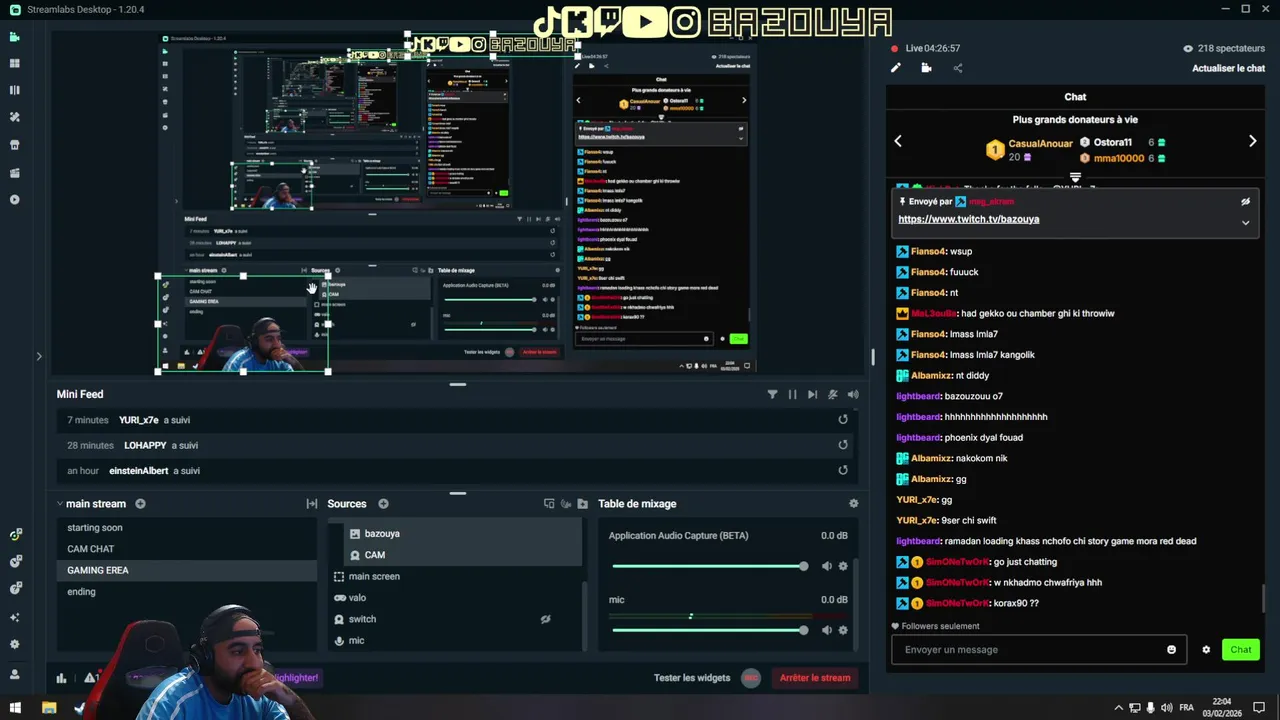
Task: Pause the Mini Feed alert queue
Action: 792,394
